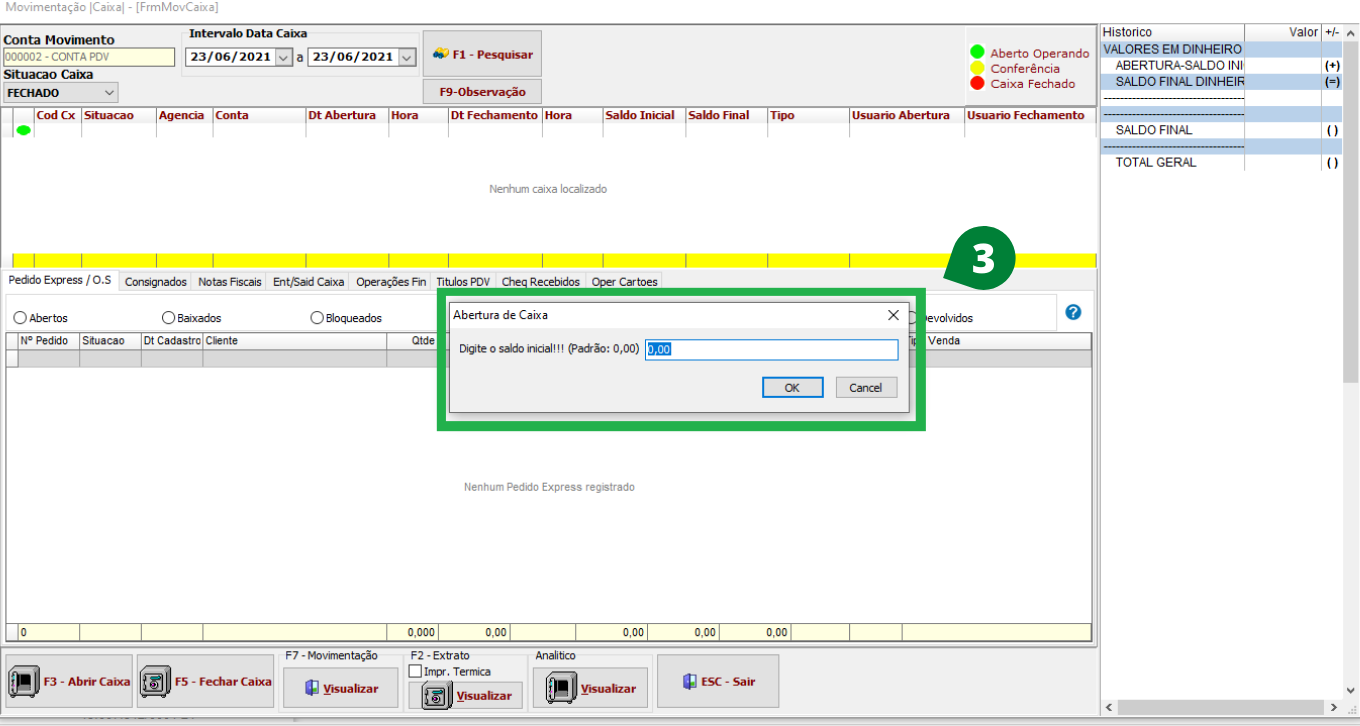Viewport: 1360px width, 726px height.
Task: Open the Notas Fiscais tab
Action: [230, 282]
